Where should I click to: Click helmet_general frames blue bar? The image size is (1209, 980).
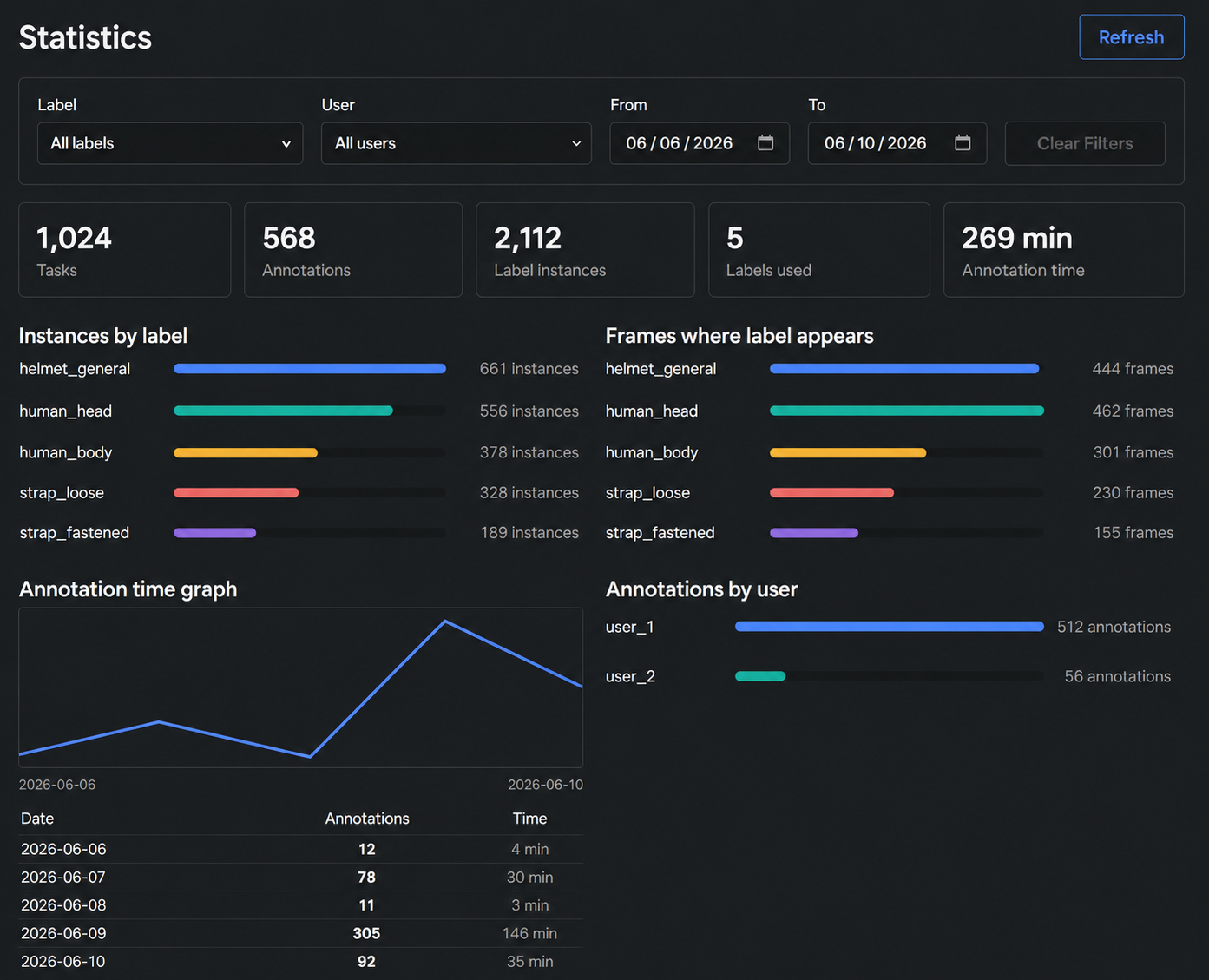904,369
